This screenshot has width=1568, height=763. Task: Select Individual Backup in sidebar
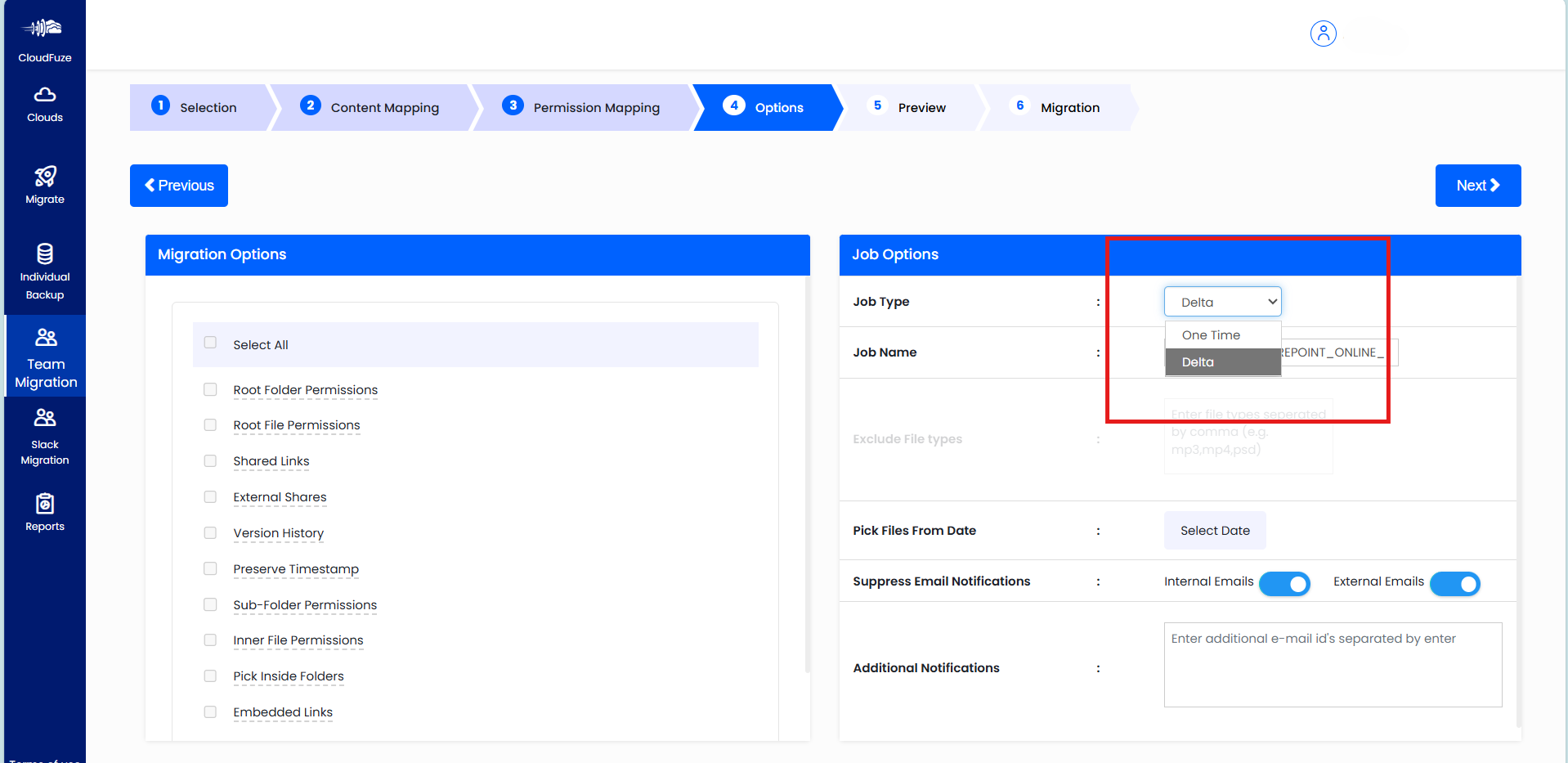tap(44, 271)
